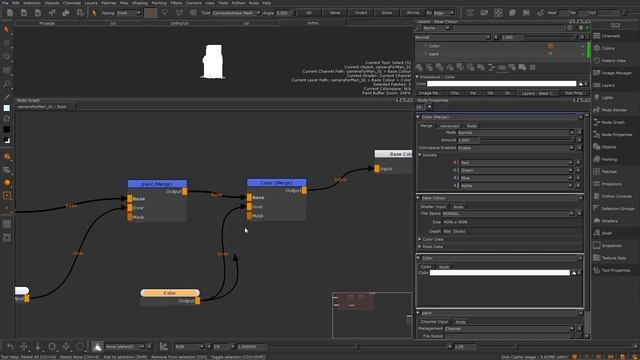Click the Procedural Color white swatch in Layers
Viewport: 640px width, 360px height.
point(502,84)
